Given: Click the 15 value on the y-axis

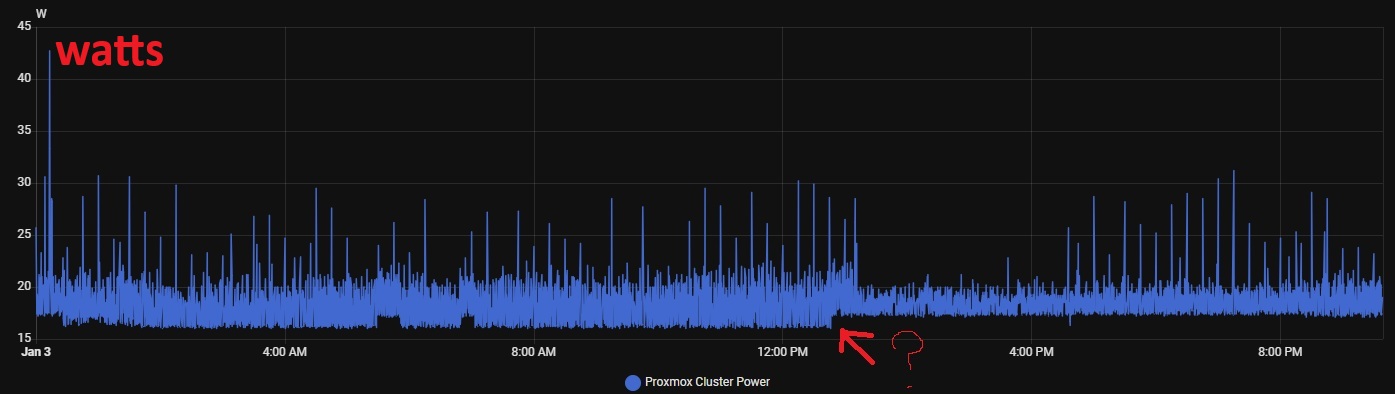Looking at the screenshot, I should pyautogui.click(x=24, y=337).
